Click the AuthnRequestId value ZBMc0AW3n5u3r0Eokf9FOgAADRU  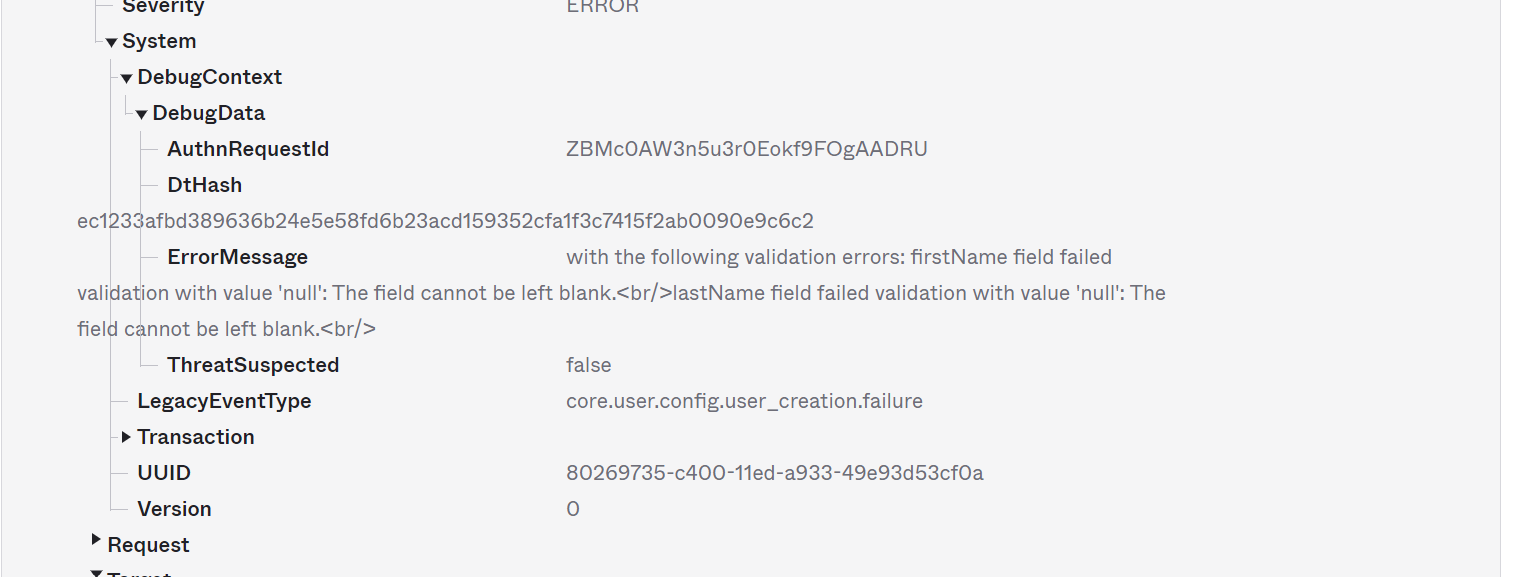746,149
